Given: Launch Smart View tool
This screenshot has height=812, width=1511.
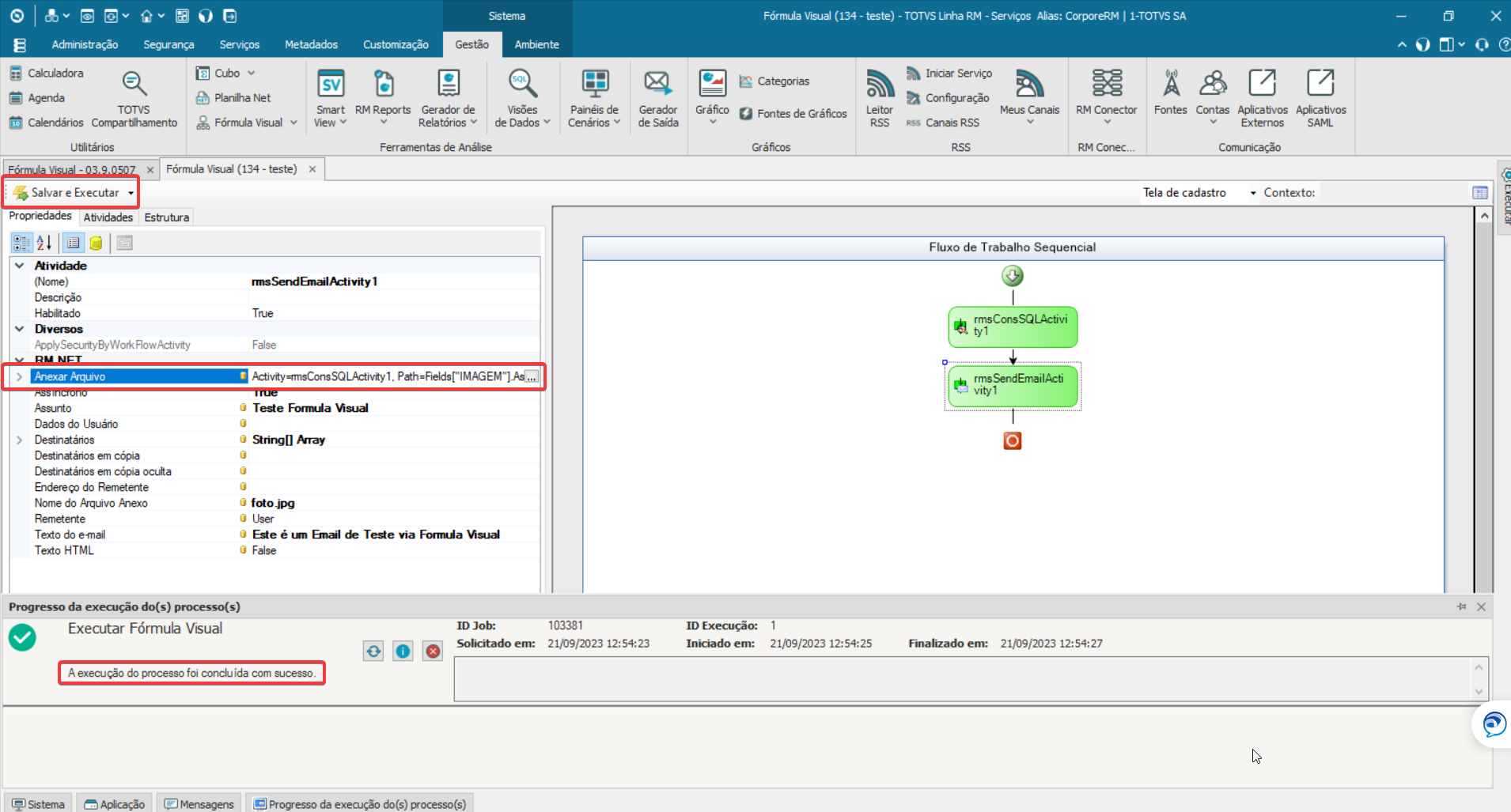Looking at the screenshot, I should tap(331, 98).
